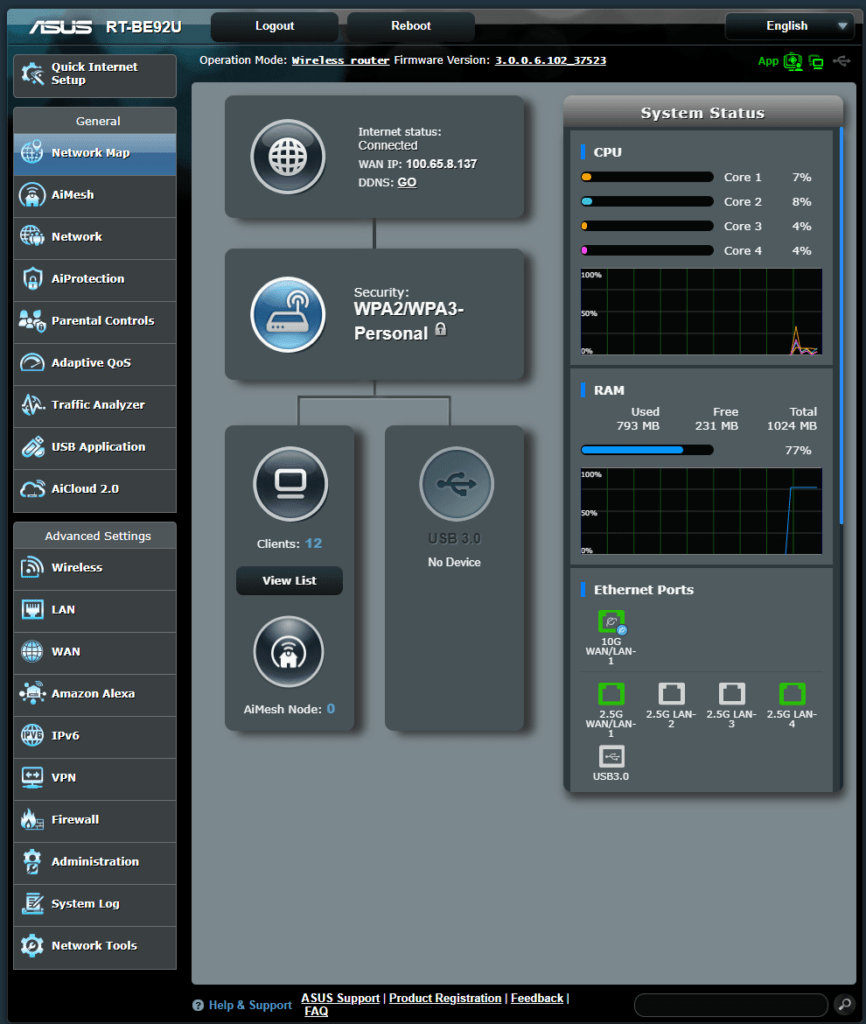The width and height of the screenshot is (866, 1024).
Task: Open the Feedback link
Action: tap(537, 998)
